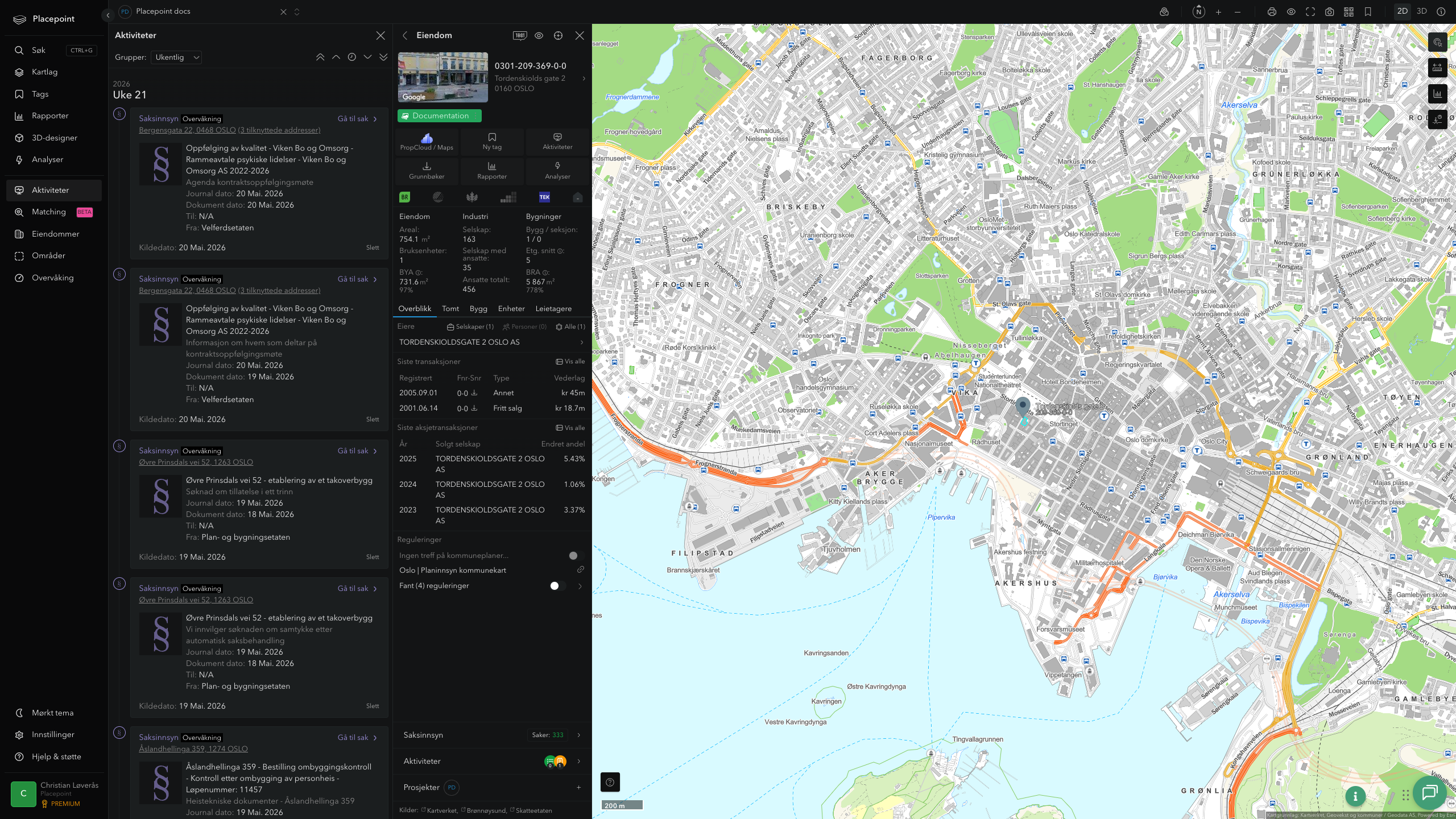Add a Ny tag to property
Image resolution: width=1456 pixels, height=819 pixels.
[492, 142]
